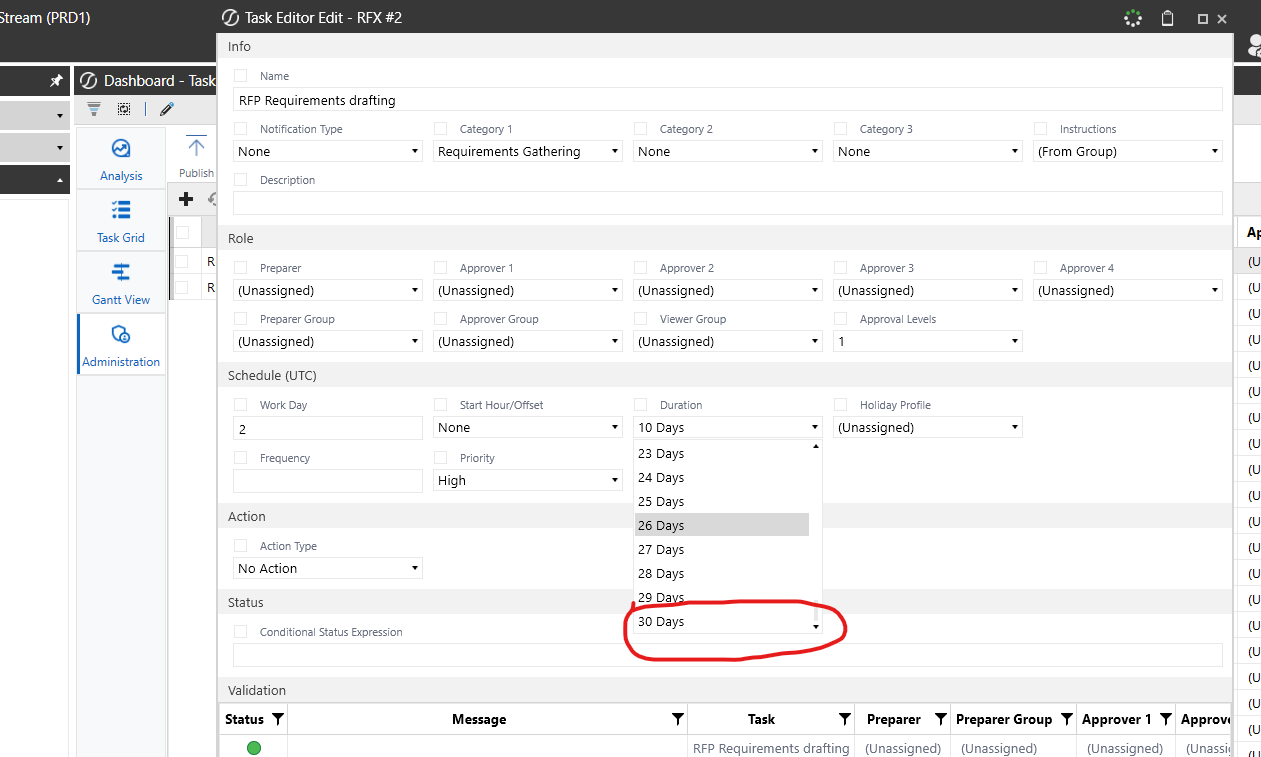Click the Name field with RFP Requirements drafting
This screenshot has width=1261, height=757.
tap(727, 100)
